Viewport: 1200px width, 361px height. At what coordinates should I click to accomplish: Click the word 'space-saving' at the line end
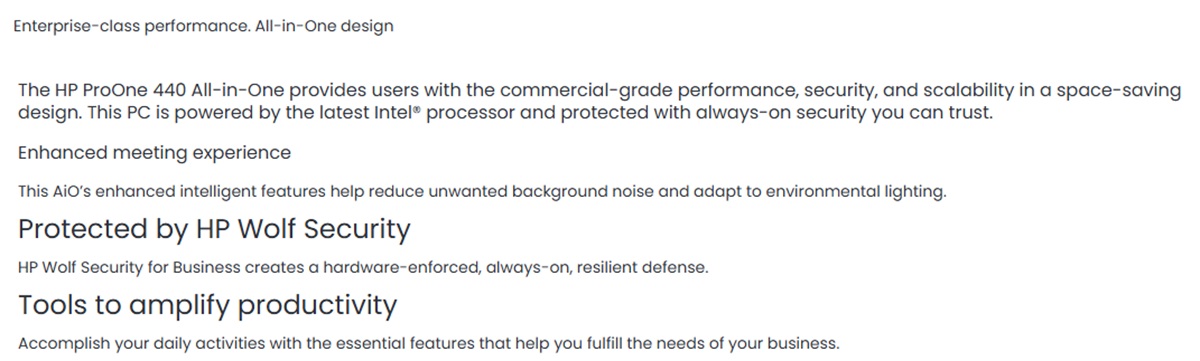pyautogui.click(x=1124, y=90)
